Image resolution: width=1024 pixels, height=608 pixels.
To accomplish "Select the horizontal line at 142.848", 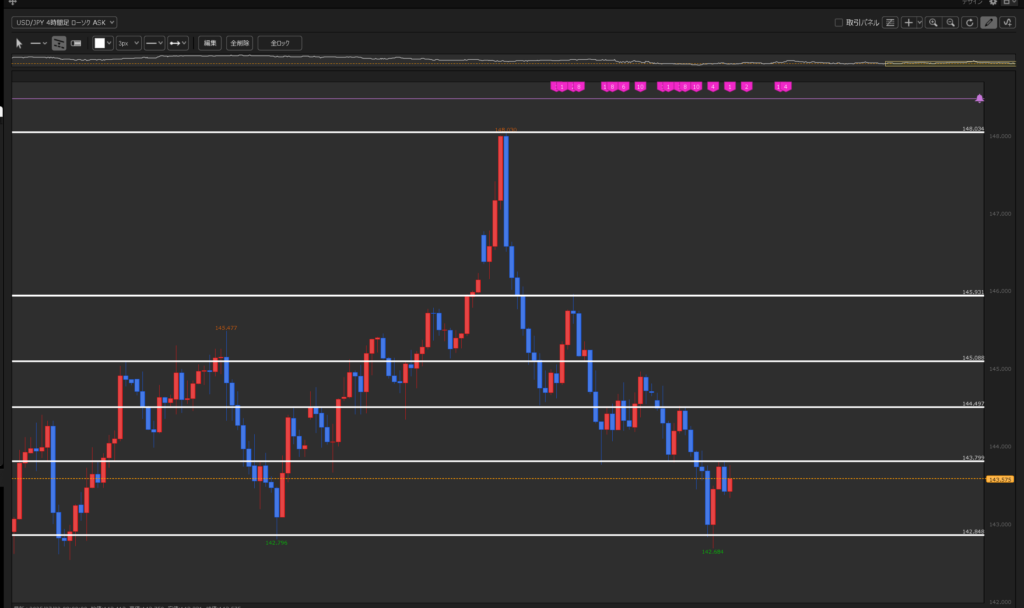I will click(498, 535).
